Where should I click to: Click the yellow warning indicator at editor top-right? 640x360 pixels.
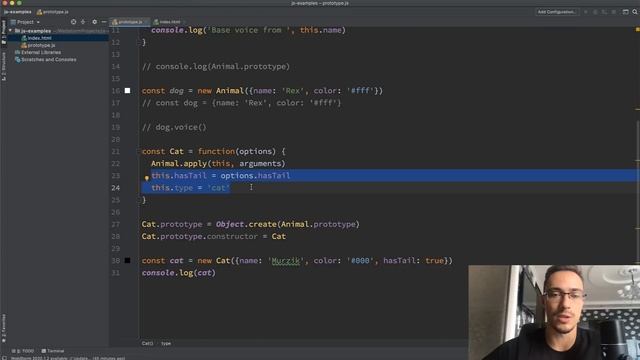637,29
